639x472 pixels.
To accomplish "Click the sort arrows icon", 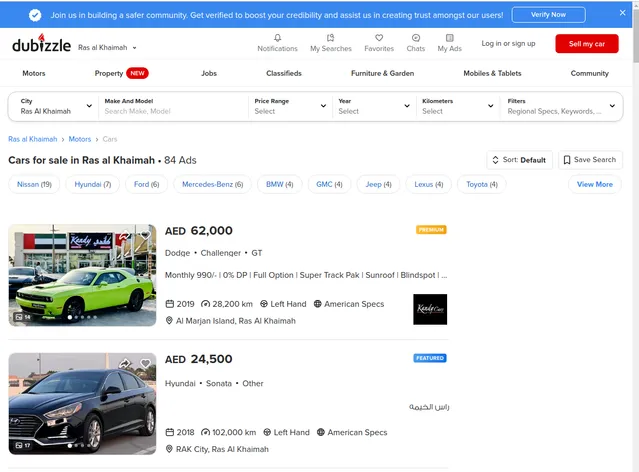I will [495, 160].
